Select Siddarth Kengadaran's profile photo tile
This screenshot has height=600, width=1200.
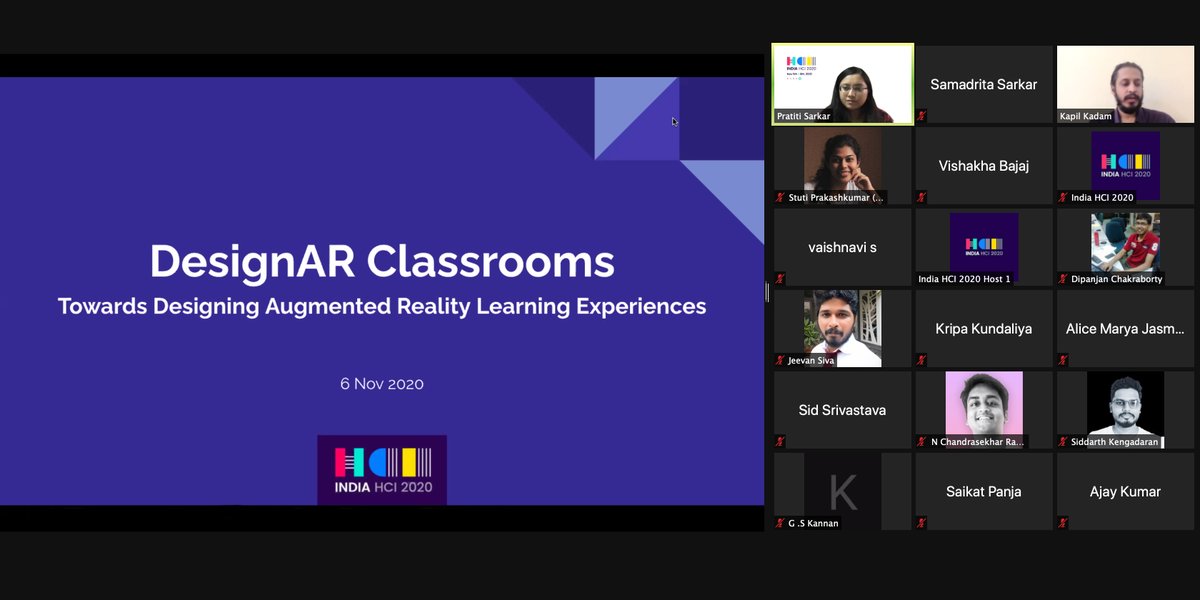click(x=1125, y=410)
